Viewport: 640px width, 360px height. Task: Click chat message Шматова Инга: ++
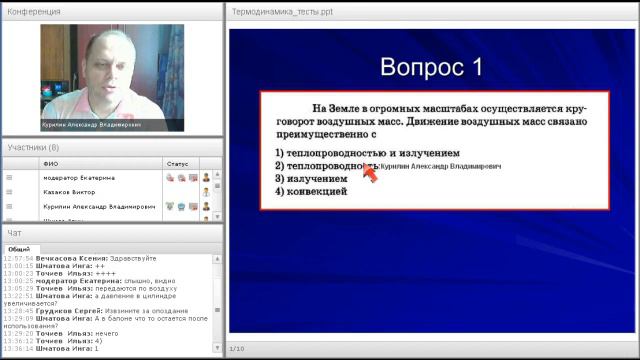54,266
